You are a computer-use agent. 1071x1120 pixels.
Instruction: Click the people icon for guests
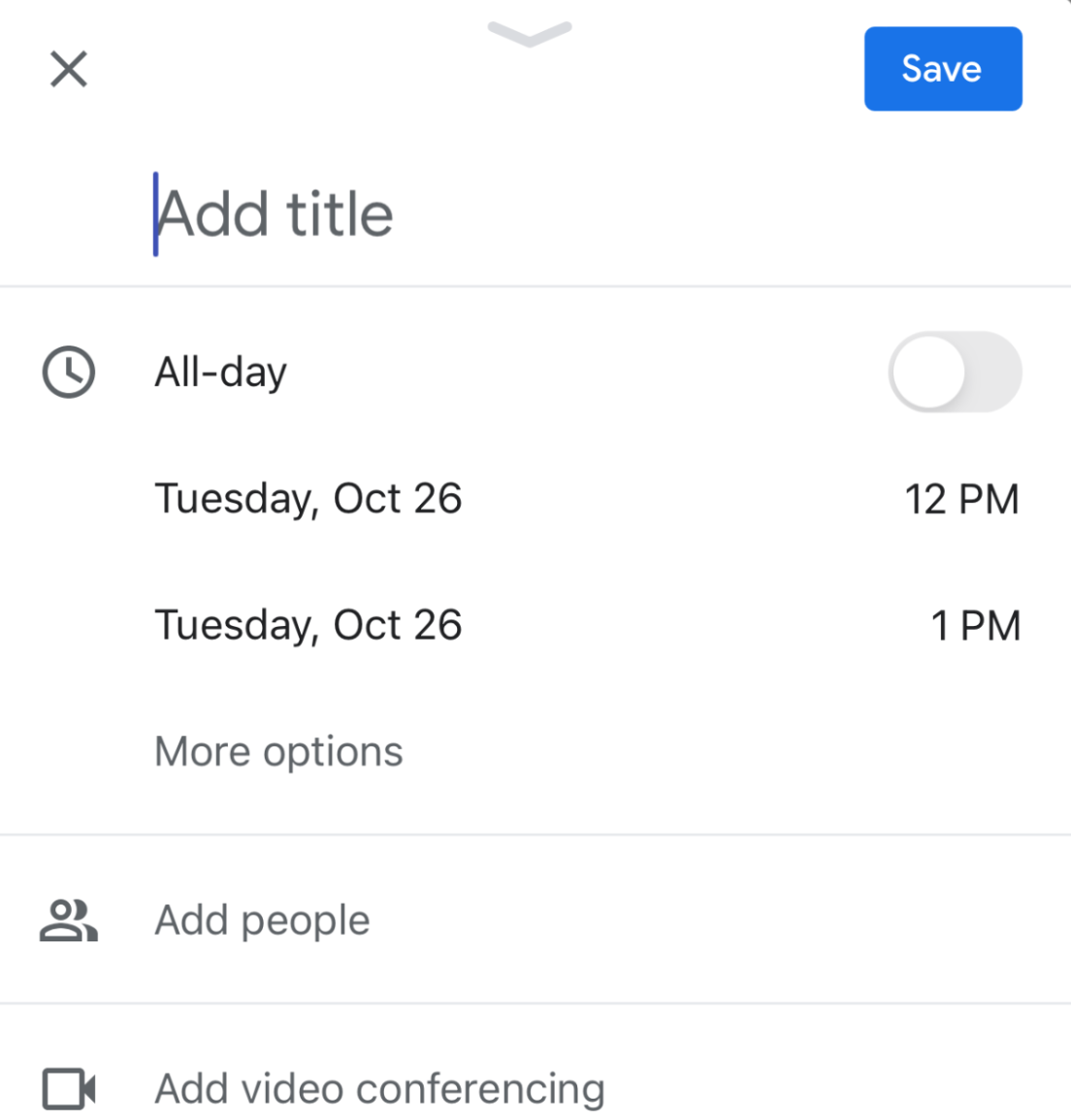coord(69,920)
